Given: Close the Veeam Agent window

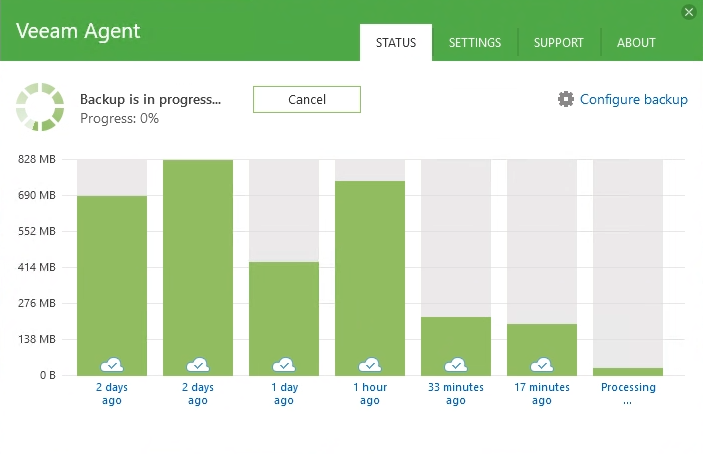Looking at the screenshot, I should (x=688, y=12).
